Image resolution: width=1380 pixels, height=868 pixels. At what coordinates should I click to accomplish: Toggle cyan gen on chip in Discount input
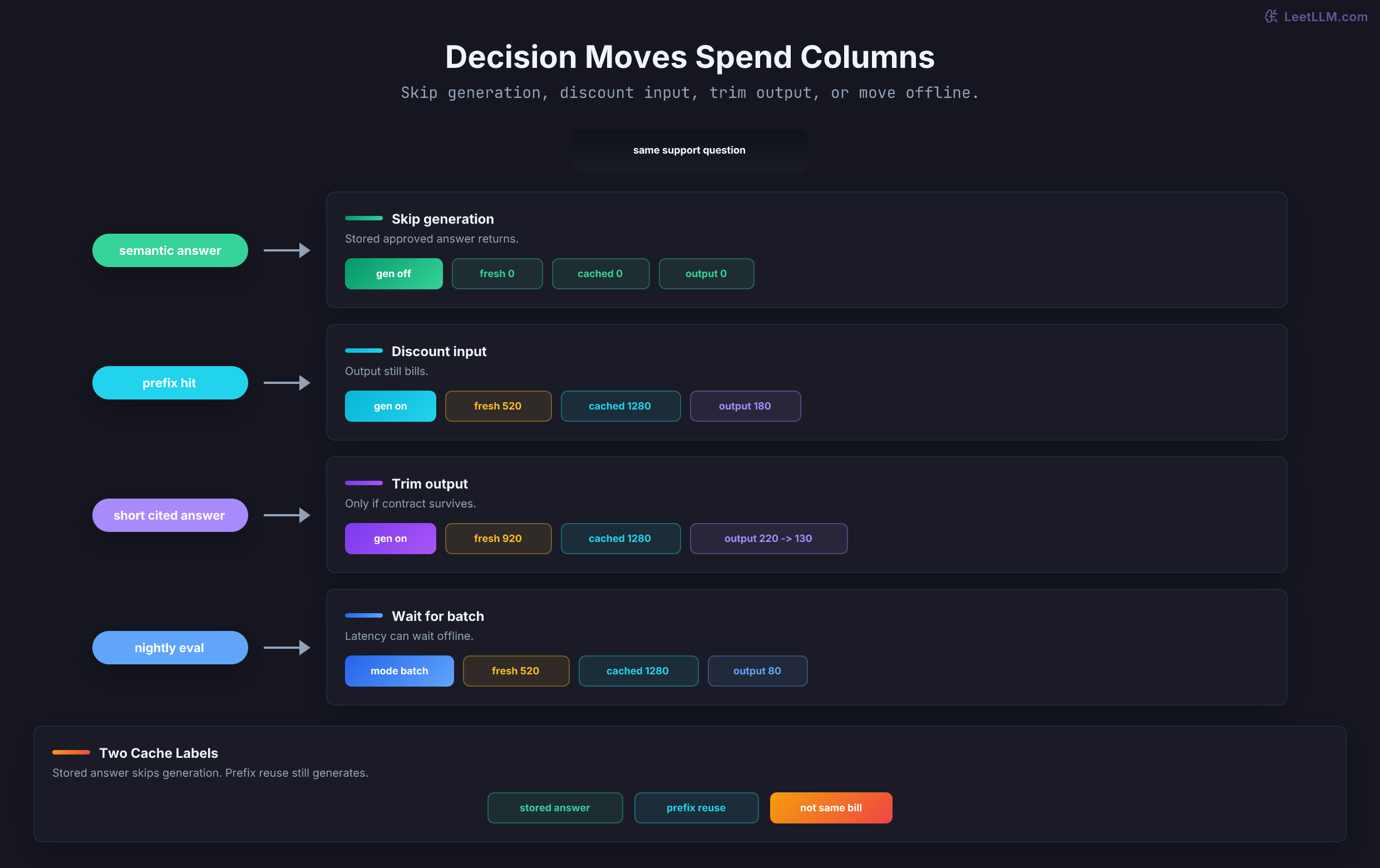pyautogui.click(x=390, y=406)
